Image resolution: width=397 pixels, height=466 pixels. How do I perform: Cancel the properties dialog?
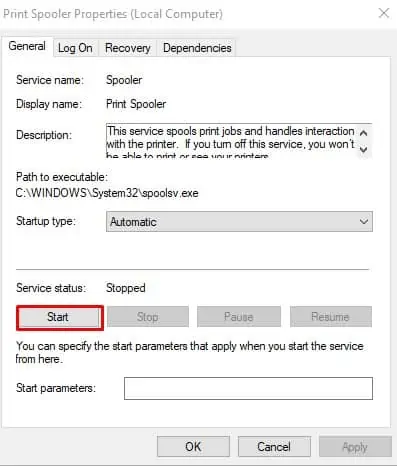[274, 447]
